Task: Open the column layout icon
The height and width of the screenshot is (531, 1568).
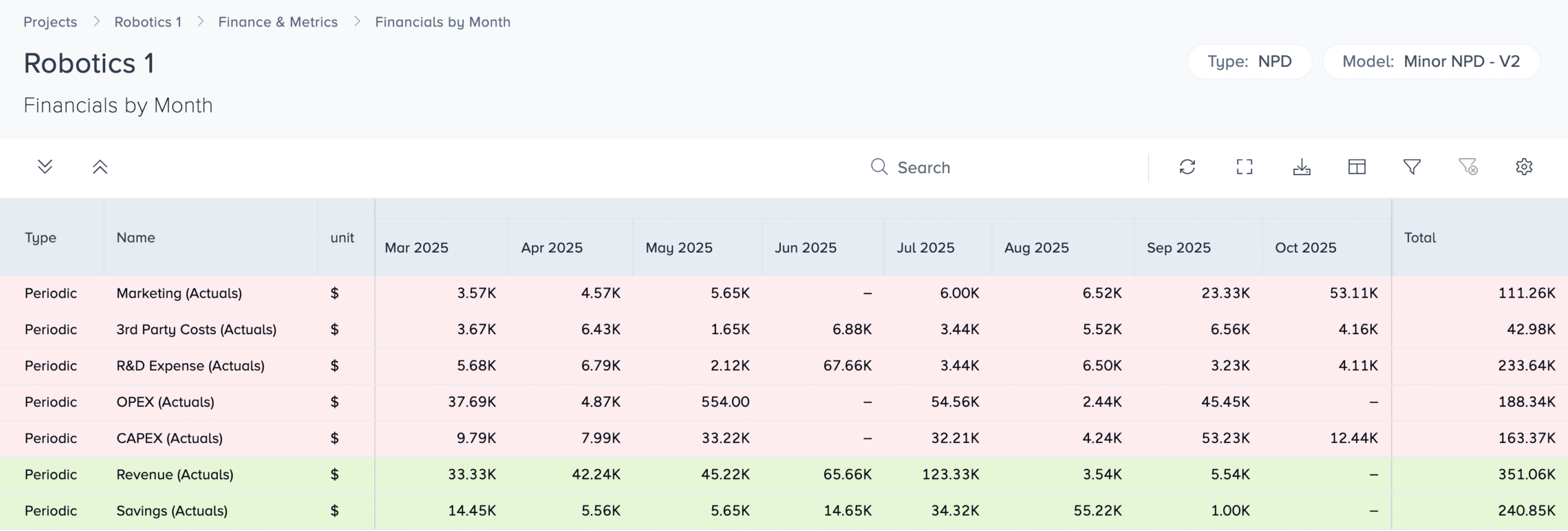Action: click(1356, 167)
